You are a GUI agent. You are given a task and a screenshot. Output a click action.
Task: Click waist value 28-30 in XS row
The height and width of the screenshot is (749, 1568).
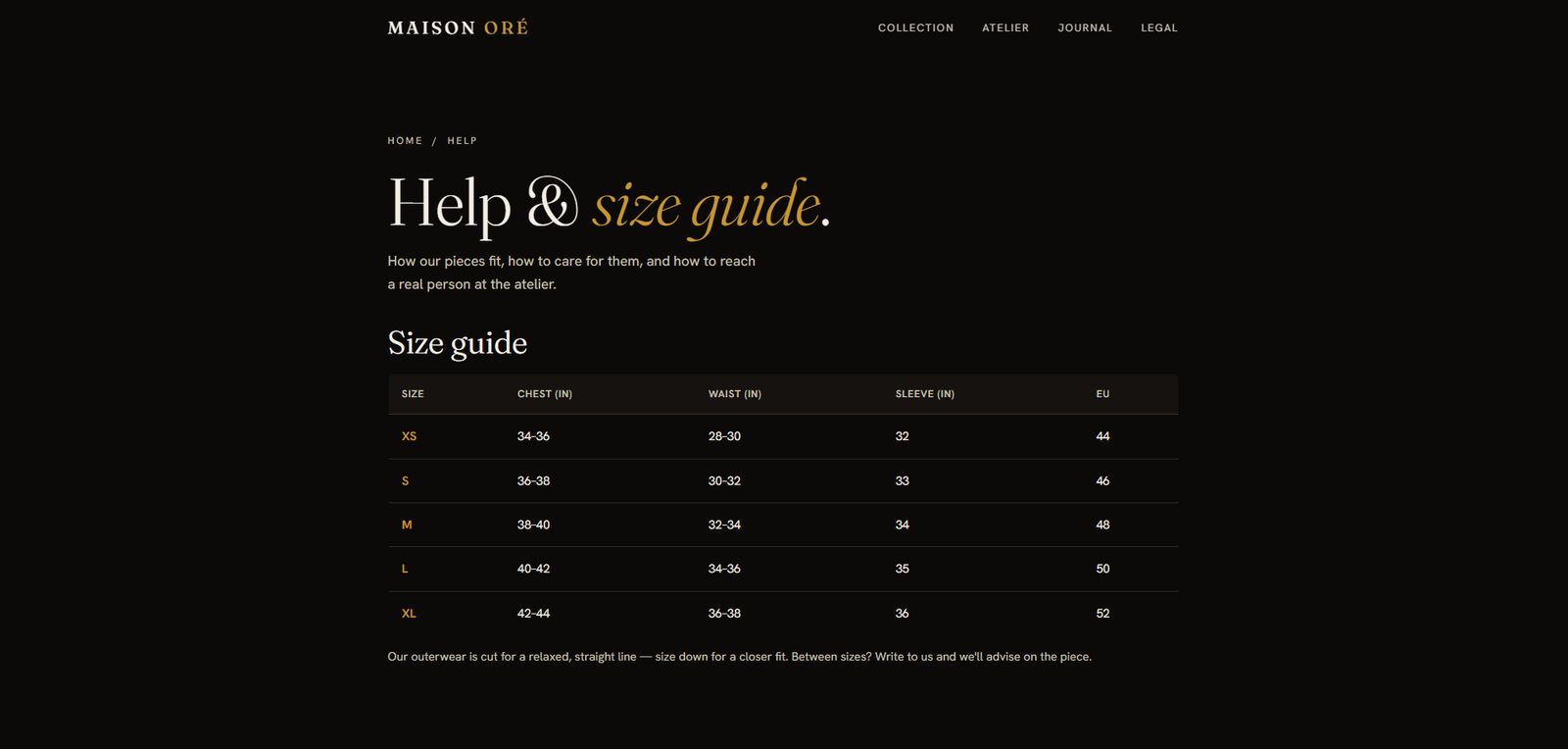[724, 436]
